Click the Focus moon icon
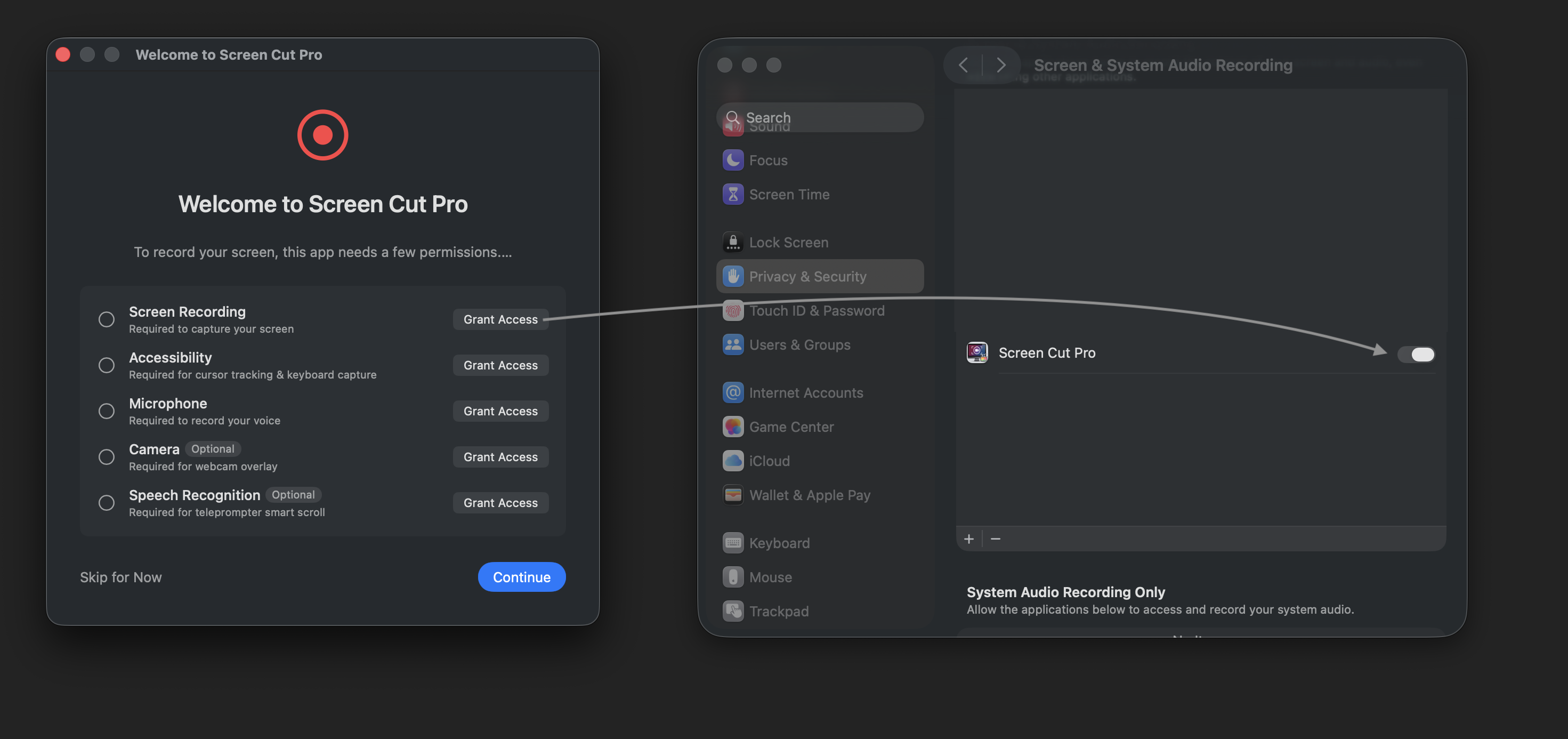Viewport: 1568px width, 739px height. click(733, 160)
